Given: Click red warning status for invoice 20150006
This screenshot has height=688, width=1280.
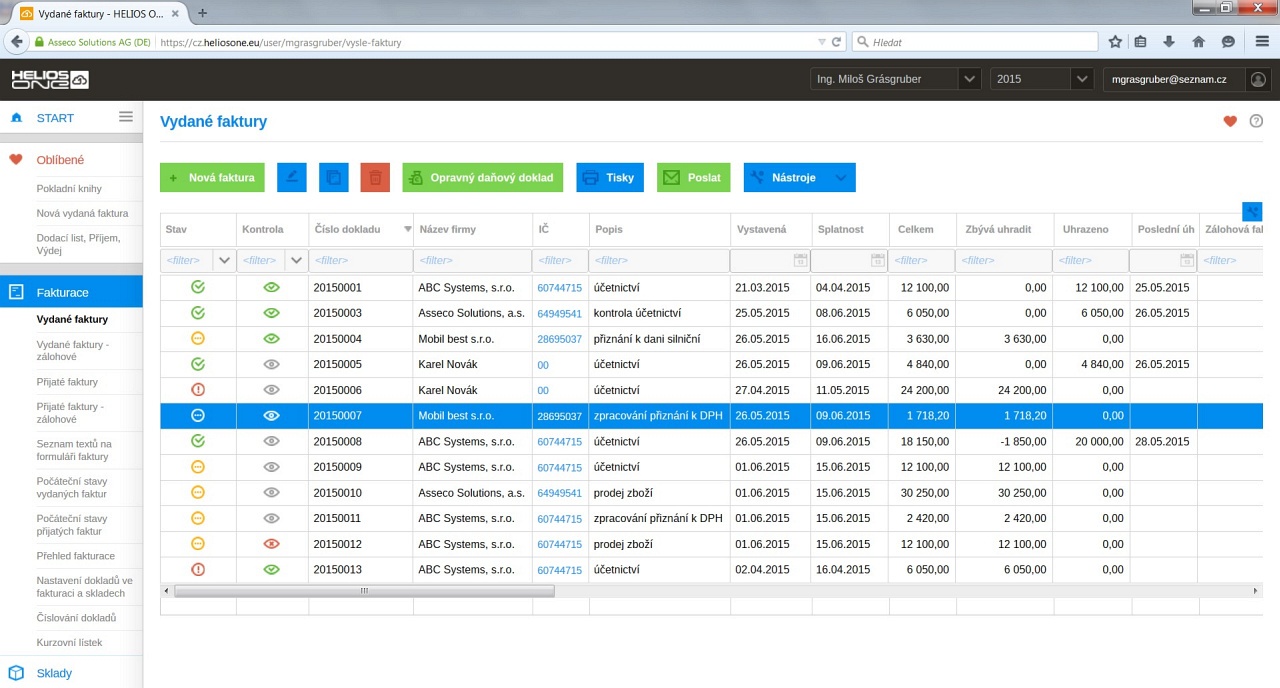Looking at the screenshot, I should tap(198, 390).
